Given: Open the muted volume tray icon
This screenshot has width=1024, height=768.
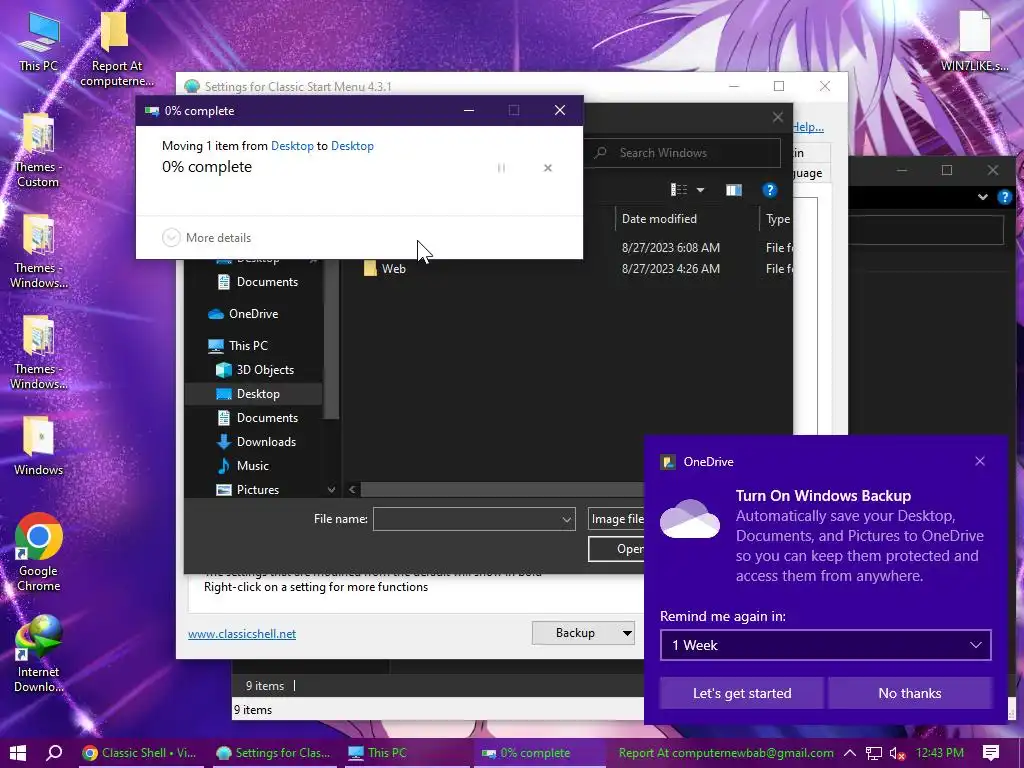Looking at the screenshot, I should point(897,754).
